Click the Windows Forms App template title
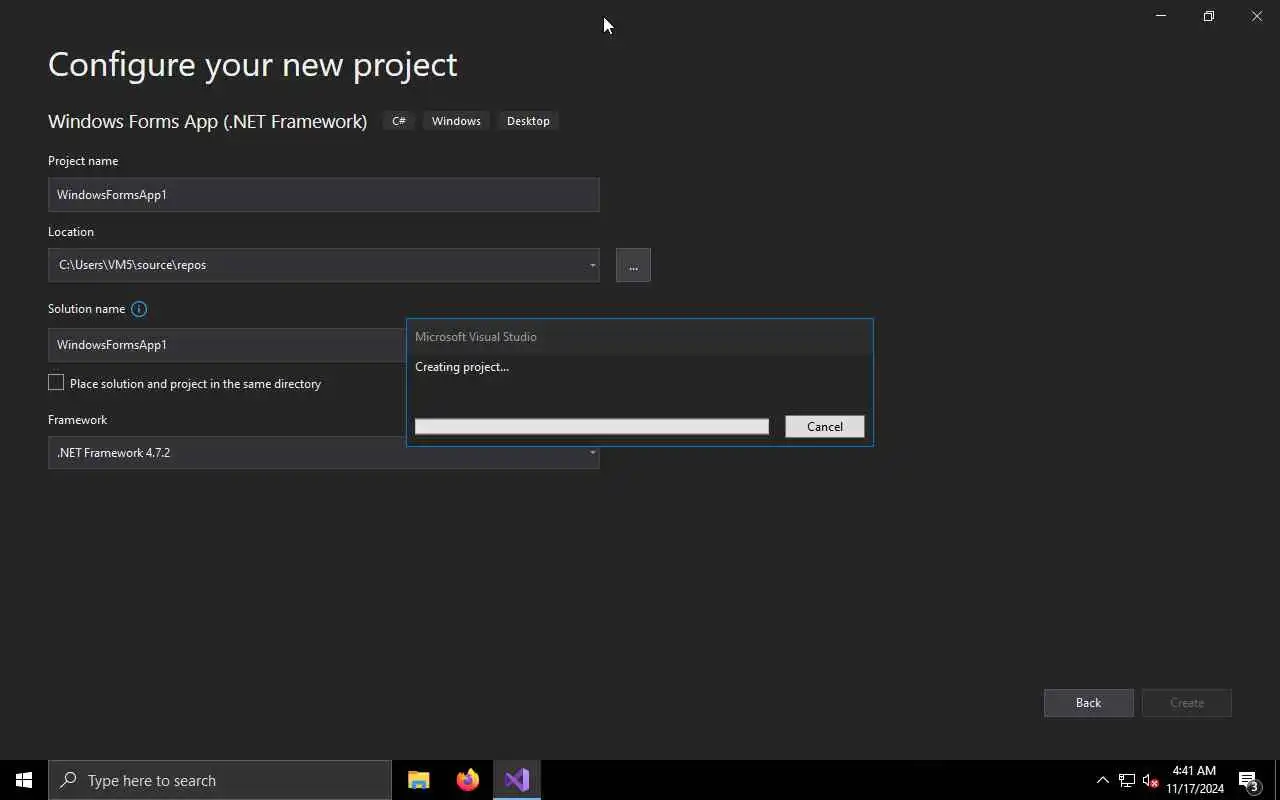The image size is (1280, 800). coord(208,121)
